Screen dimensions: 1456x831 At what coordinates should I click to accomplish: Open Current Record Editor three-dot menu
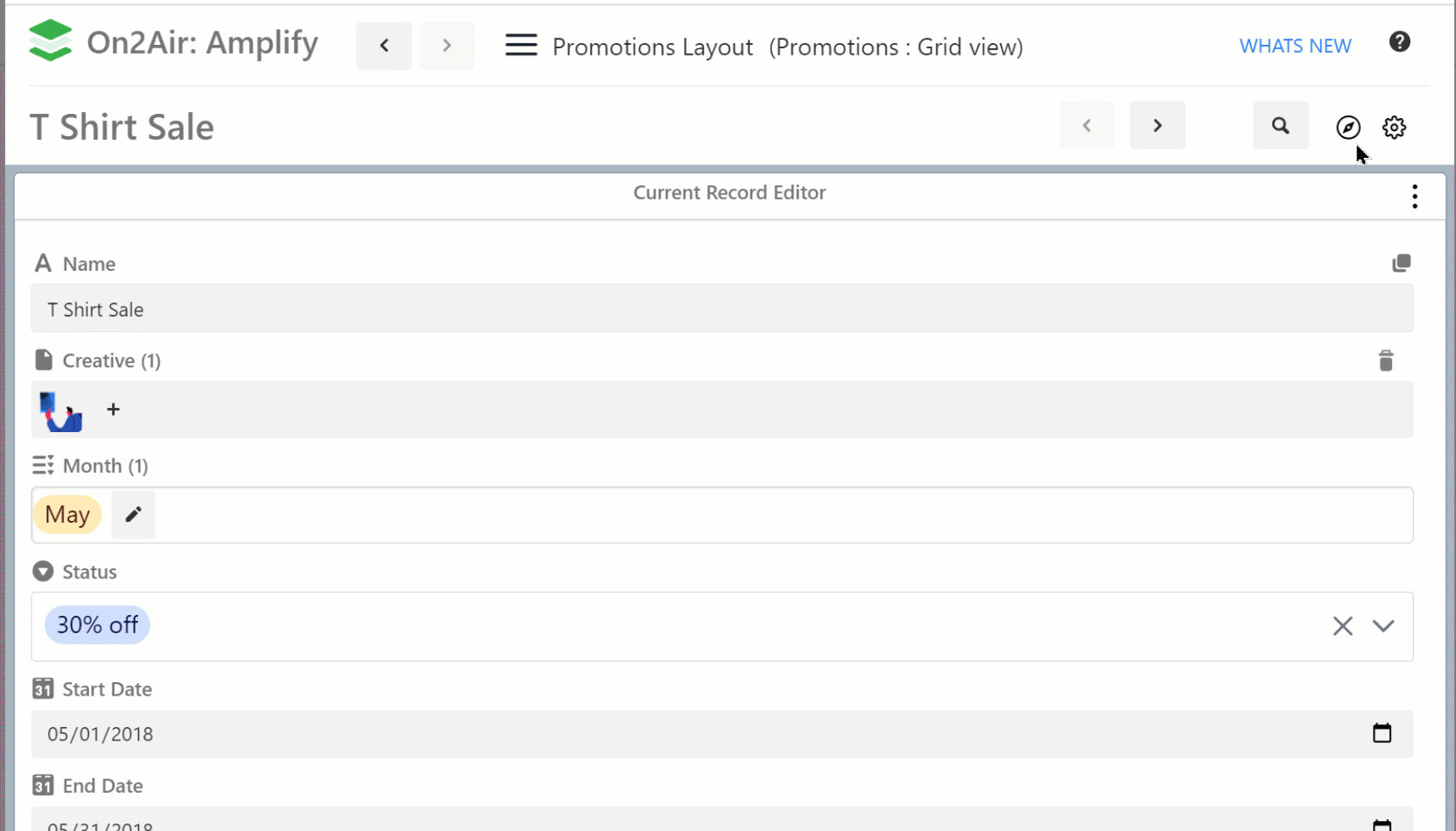[x=1414, y=197]
